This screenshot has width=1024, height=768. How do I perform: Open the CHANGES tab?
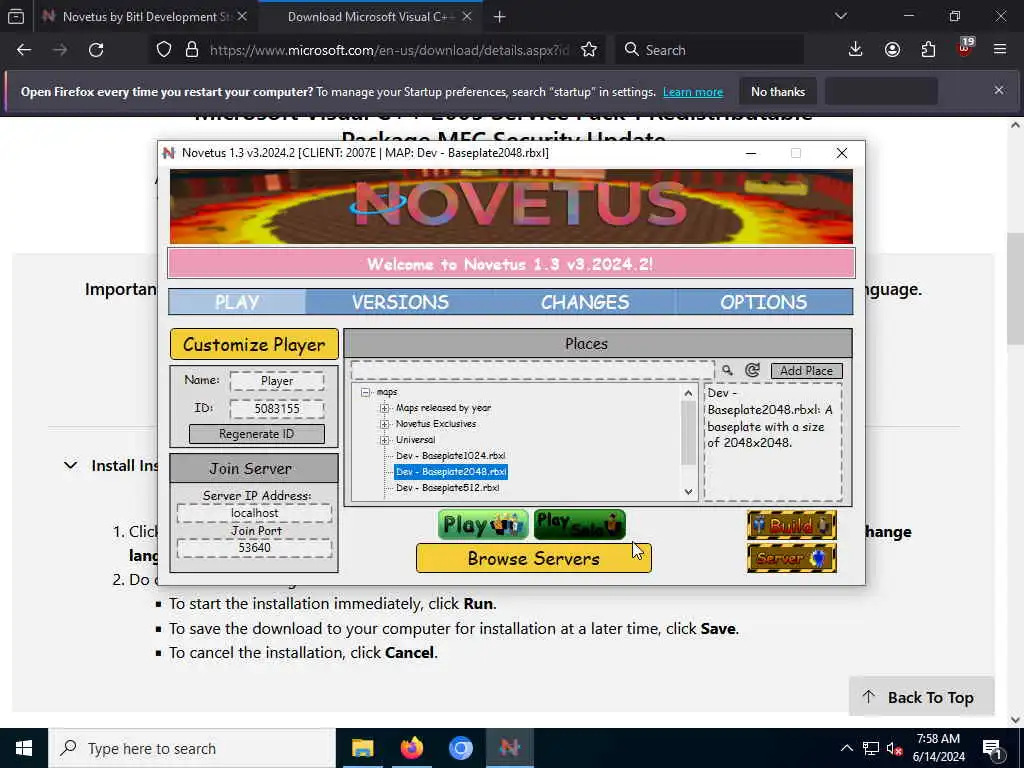pyautogui.click(x=585, y=302)
